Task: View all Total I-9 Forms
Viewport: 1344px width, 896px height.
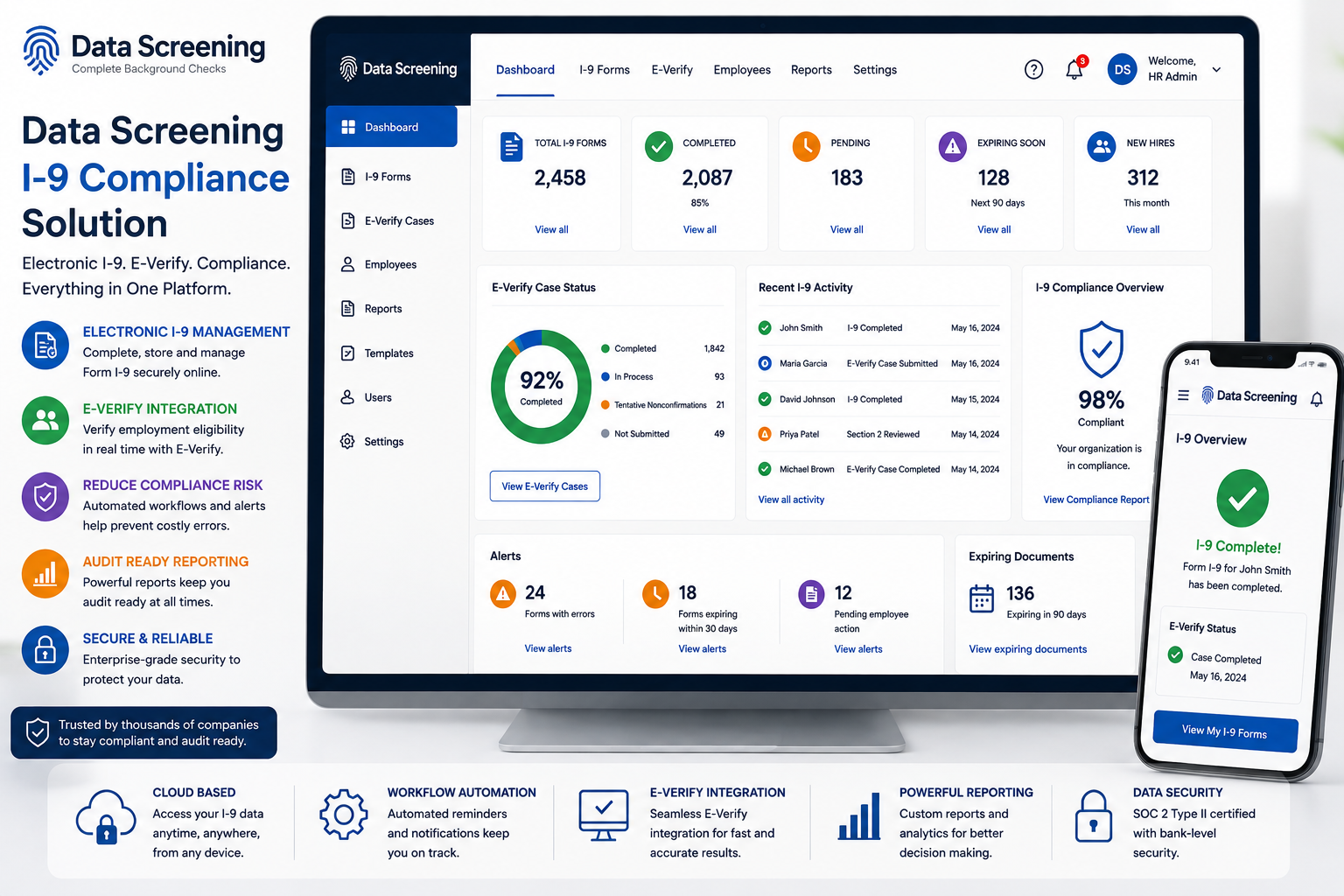Action: pos(551,229)
